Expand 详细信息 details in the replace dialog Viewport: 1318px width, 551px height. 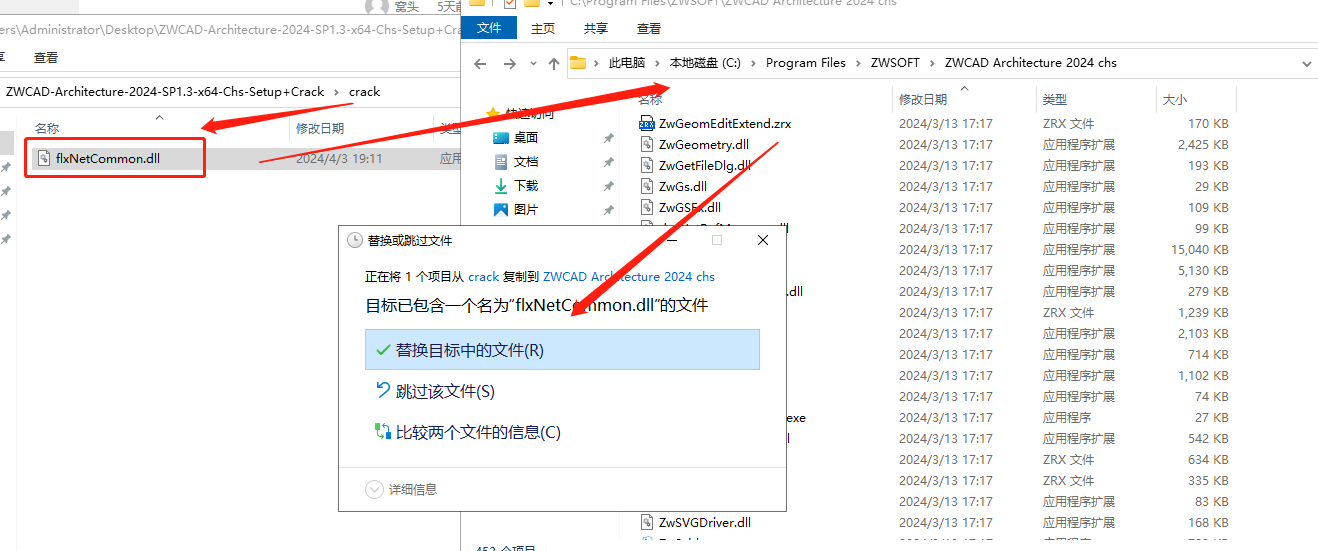point(402,489)
